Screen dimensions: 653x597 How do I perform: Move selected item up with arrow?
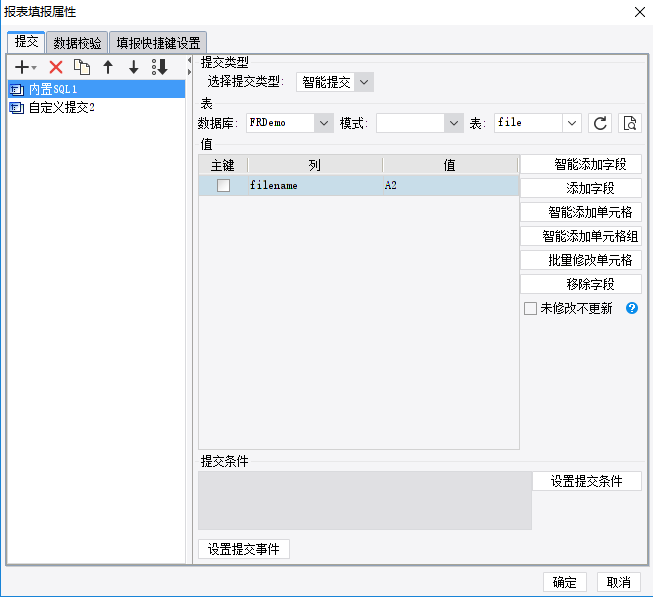pos(108,67)
